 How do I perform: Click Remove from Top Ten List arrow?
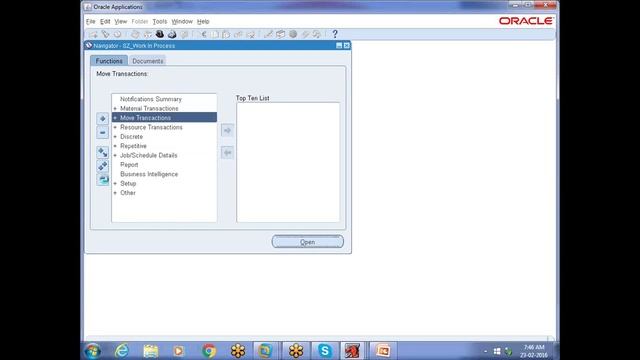pyautogui.click(x=227, y=153)
